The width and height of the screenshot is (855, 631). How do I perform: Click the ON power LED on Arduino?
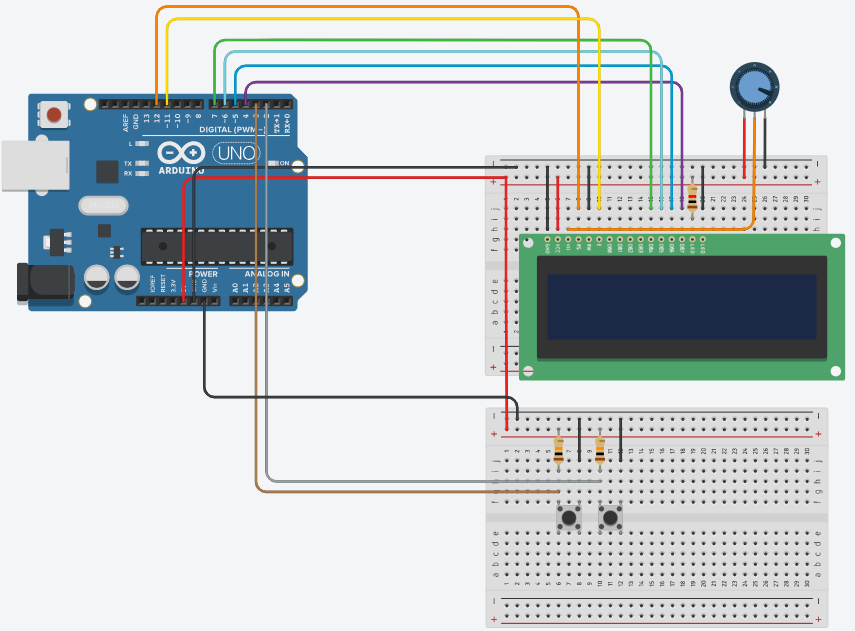click(273, 163)
